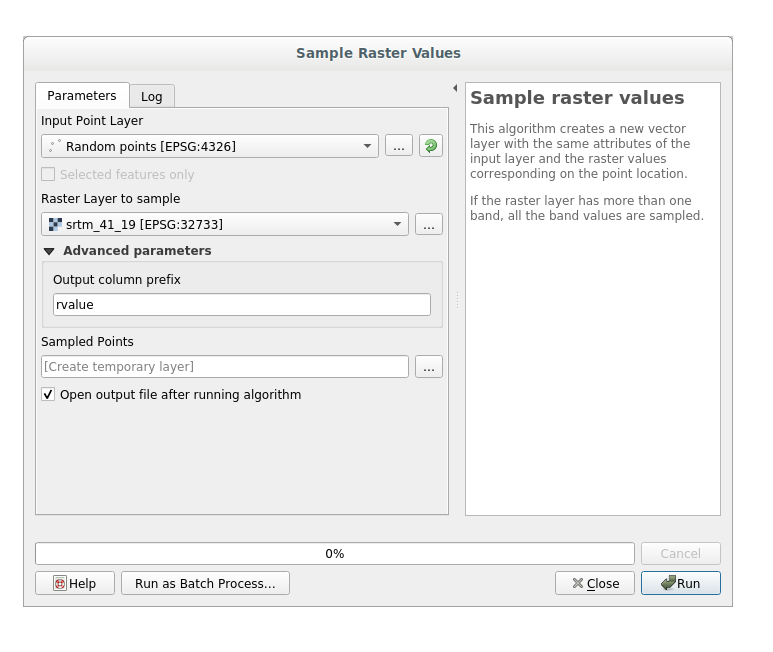The height and width of the screenshot is (652, 773).
Task: Toggle Open output file after running algorithm
Action: (48, 395)
